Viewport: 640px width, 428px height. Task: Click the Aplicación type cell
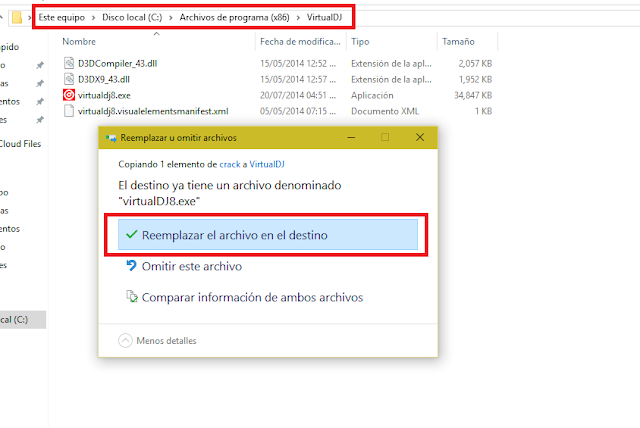click(x=372, y=95)
